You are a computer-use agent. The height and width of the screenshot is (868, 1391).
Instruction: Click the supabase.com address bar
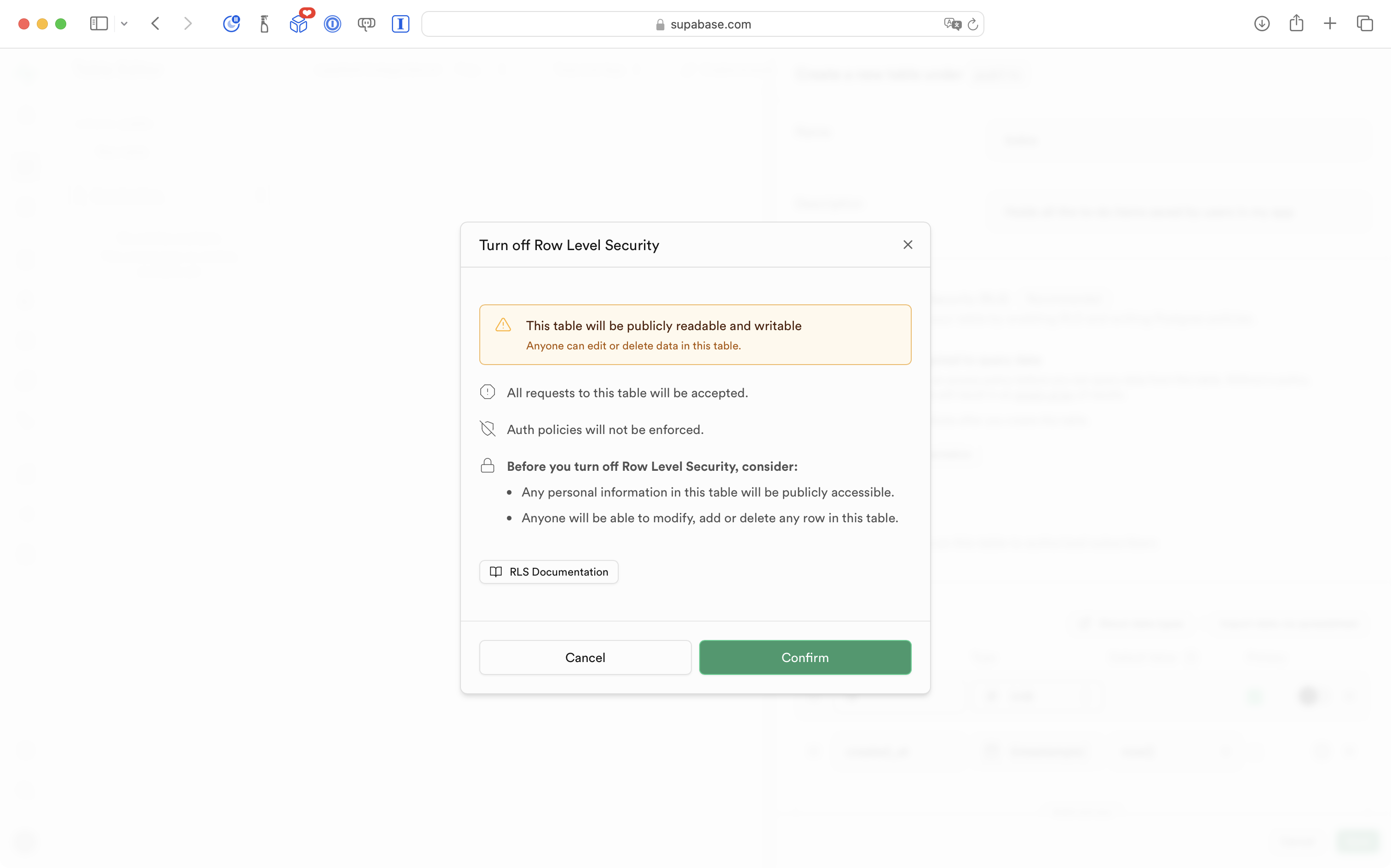(710, 24)
